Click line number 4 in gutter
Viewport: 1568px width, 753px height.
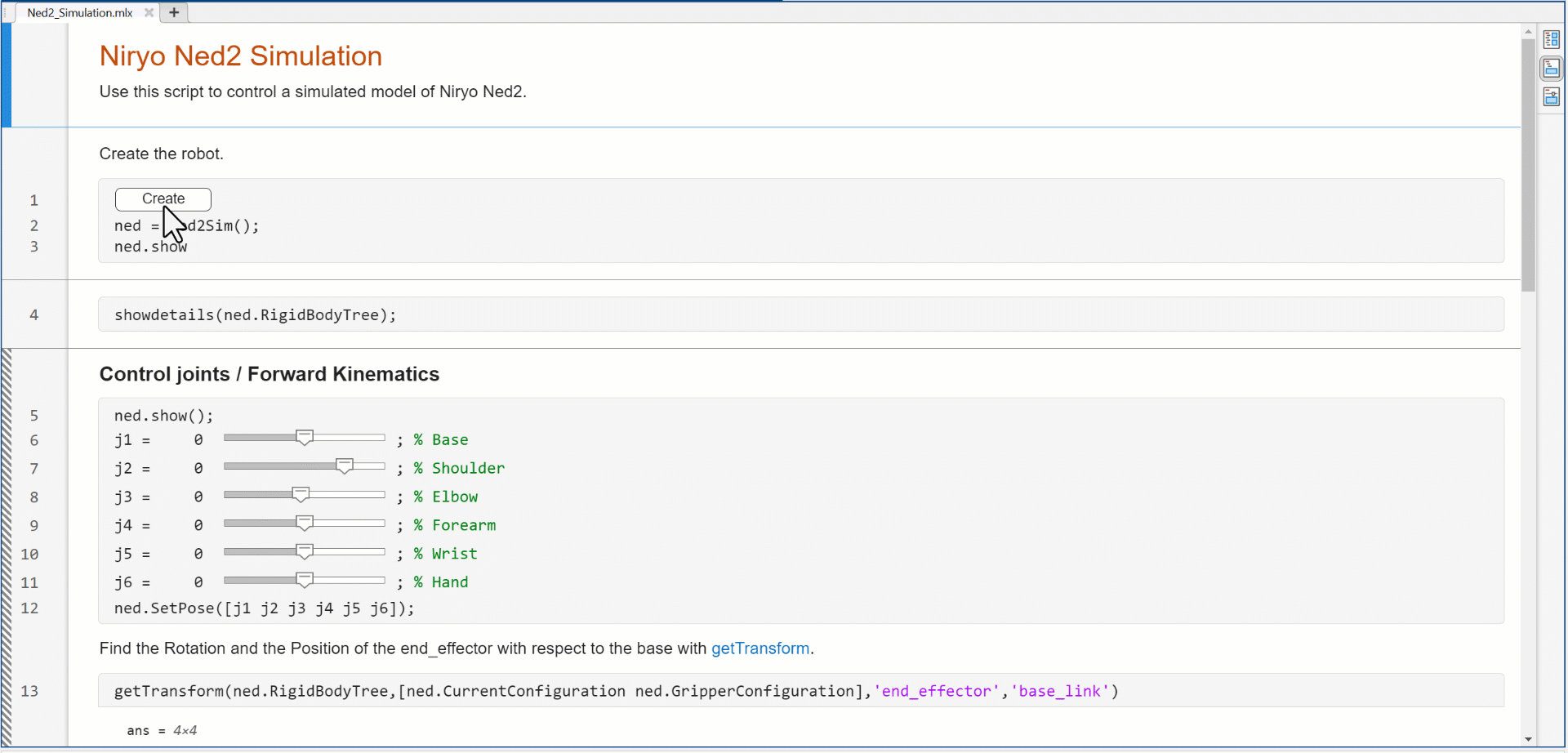pyautogui.click(x=34, y=315)
